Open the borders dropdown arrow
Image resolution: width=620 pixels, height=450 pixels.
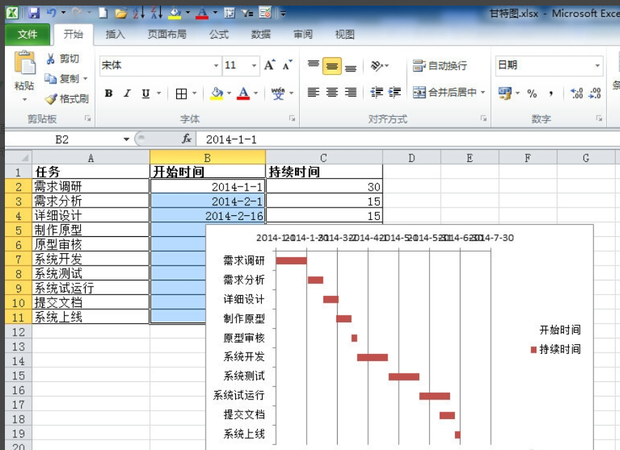pyautogui.click(x=194, y=94)
